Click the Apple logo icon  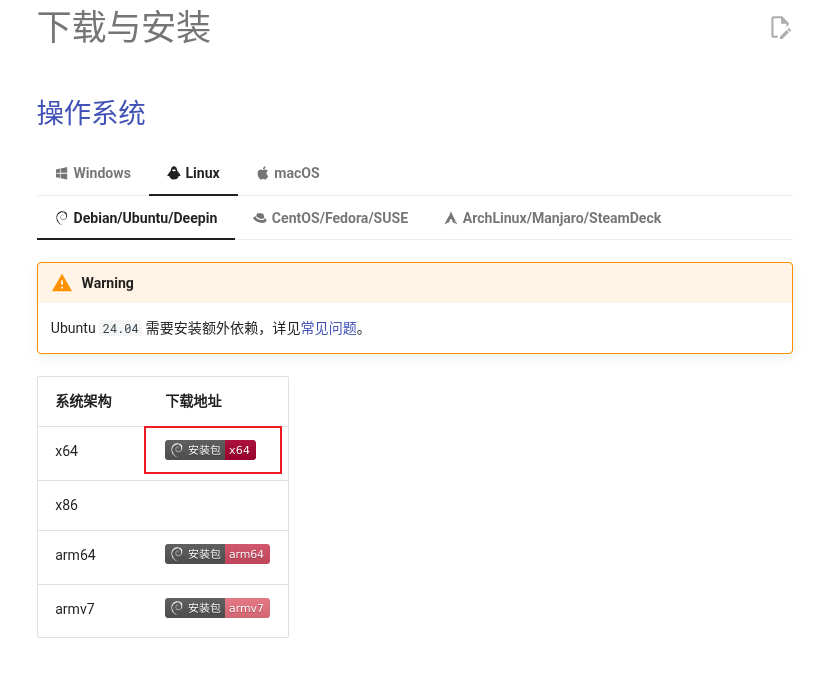263,173
